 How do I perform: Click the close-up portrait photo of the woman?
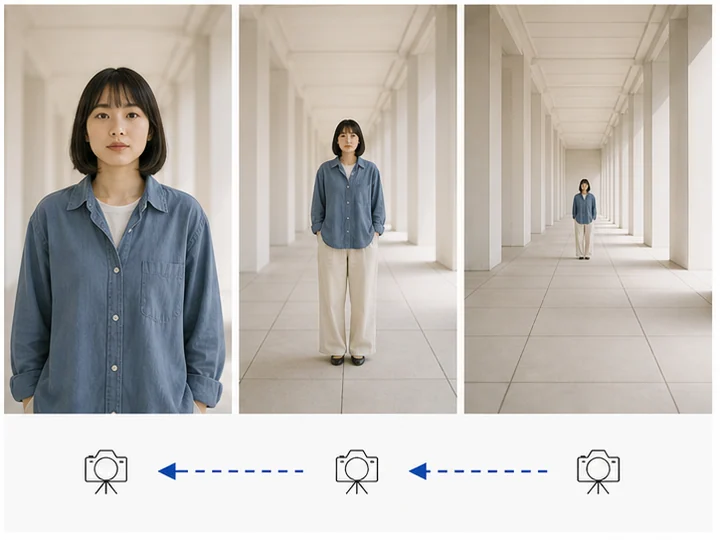click(118, 209)
